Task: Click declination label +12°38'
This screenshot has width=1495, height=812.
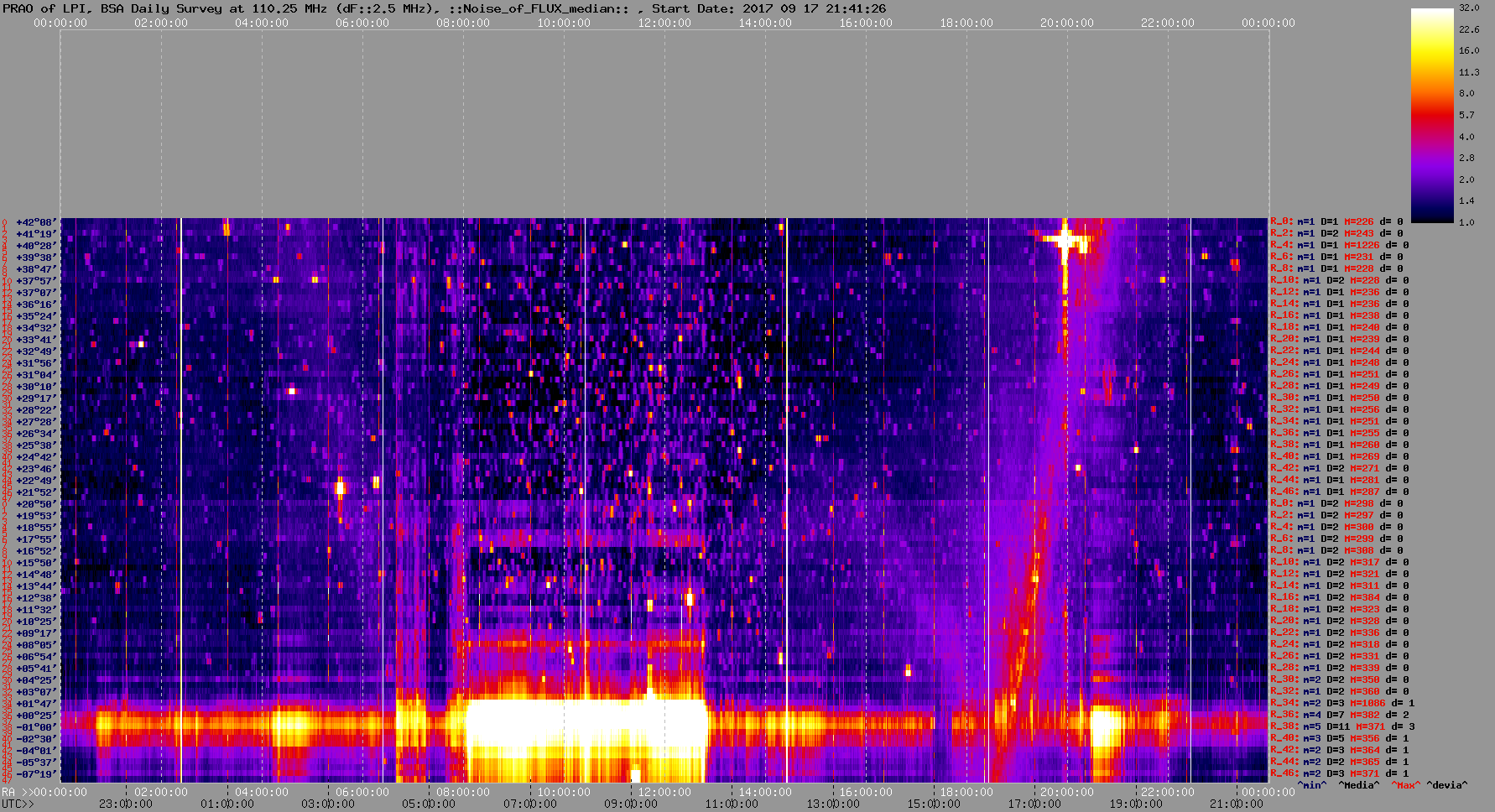Action: tap(36, 598)
